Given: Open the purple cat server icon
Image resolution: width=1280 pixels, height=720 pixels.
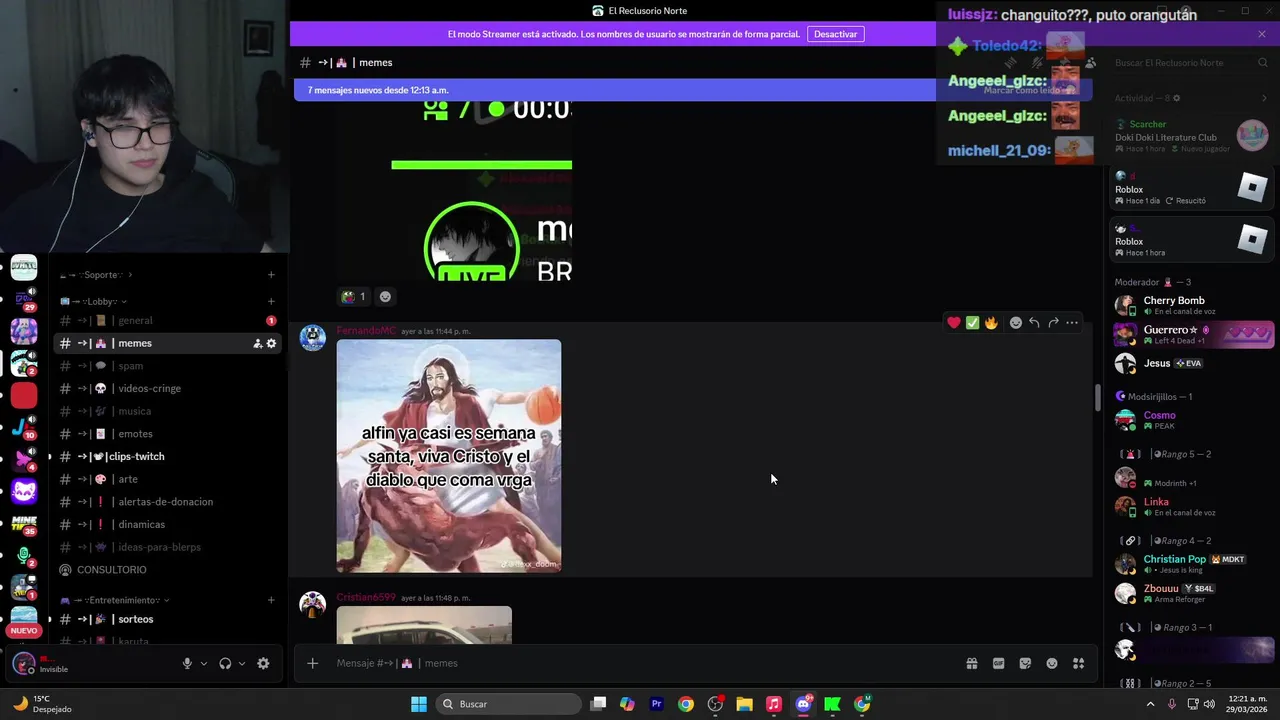Looking at the screenshot, I should [24, 491].
